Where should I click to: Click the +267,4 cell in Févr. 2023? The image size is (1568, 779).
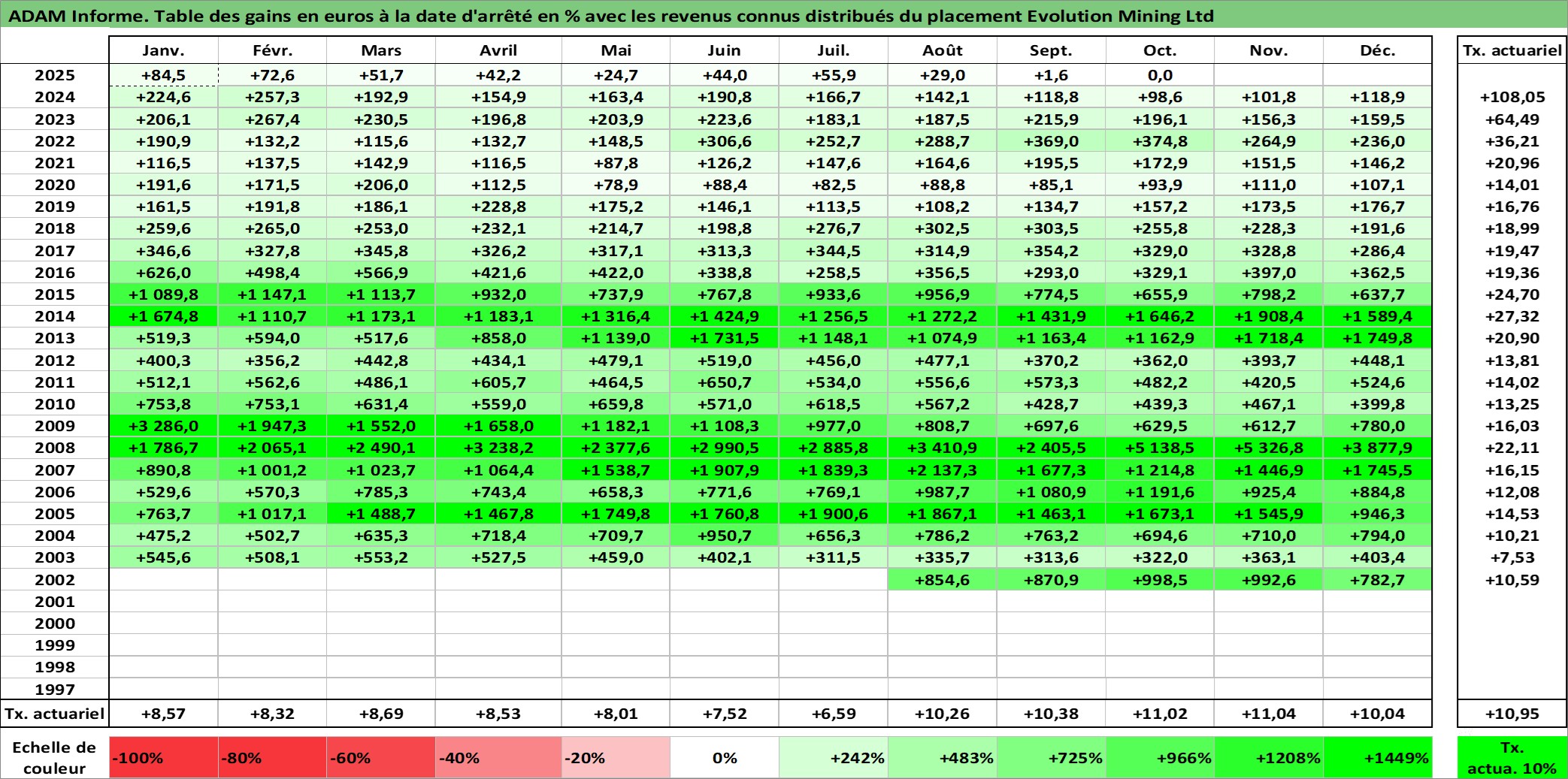pyautogui.click(x=272, y=119)
